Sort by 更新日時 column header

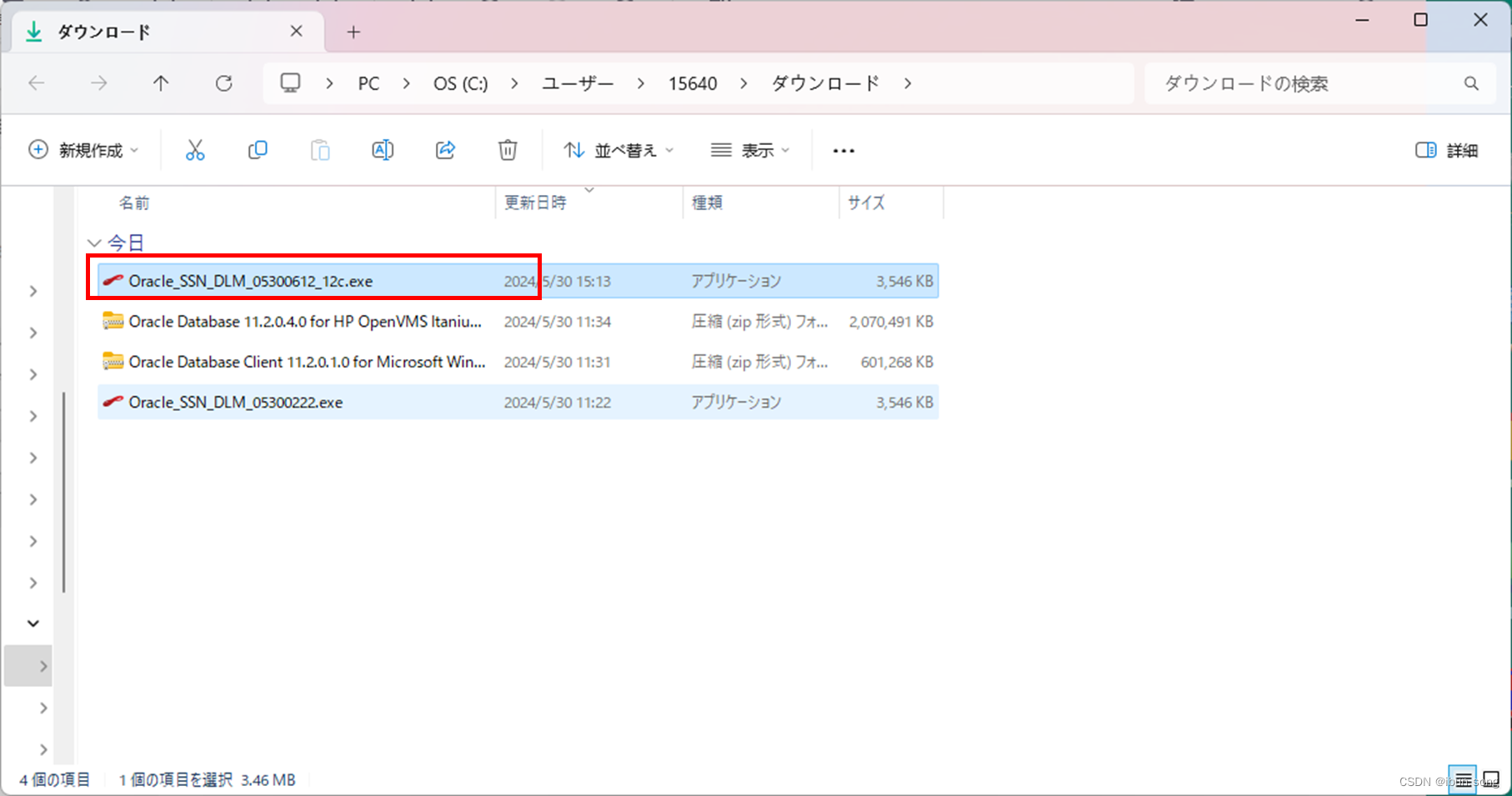(x=535, y=203)
